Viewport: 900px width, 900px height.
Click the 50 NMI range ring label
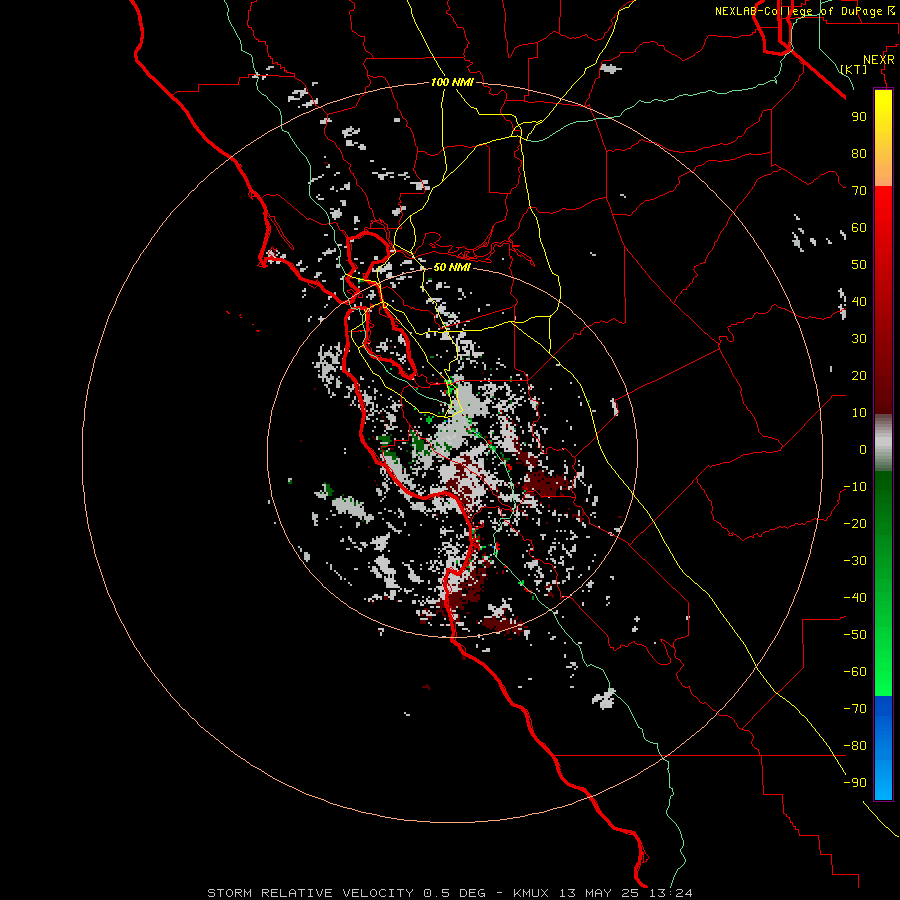(452, 267)
